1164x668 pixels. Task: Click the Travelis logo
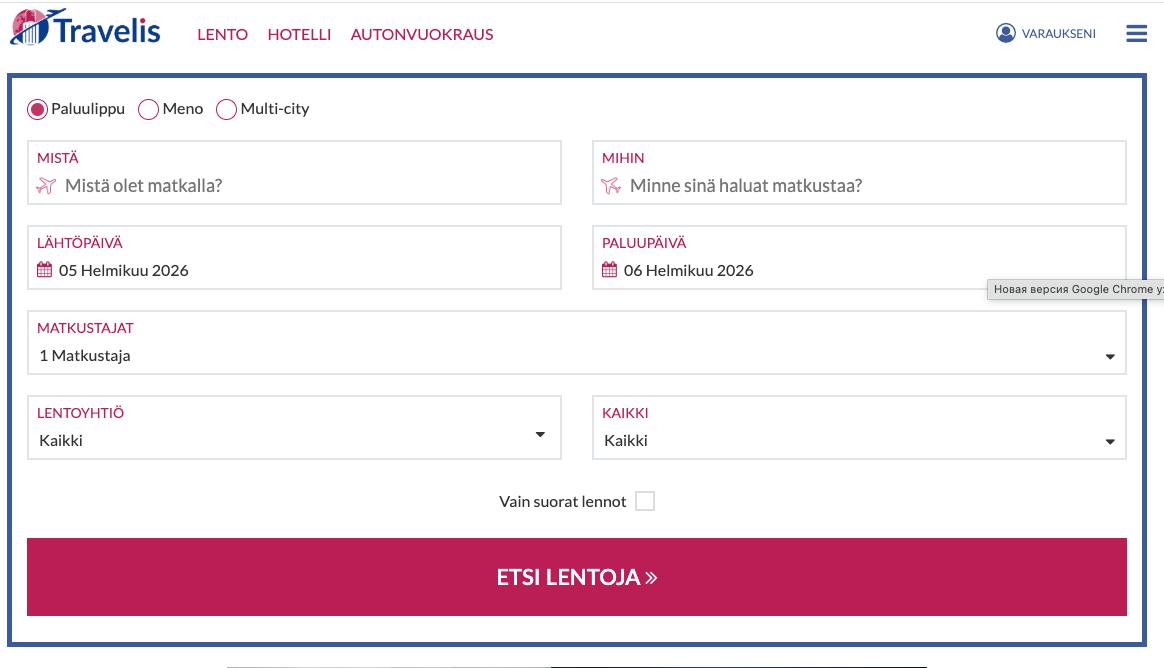pyautogui.click(x=85, y=28)
